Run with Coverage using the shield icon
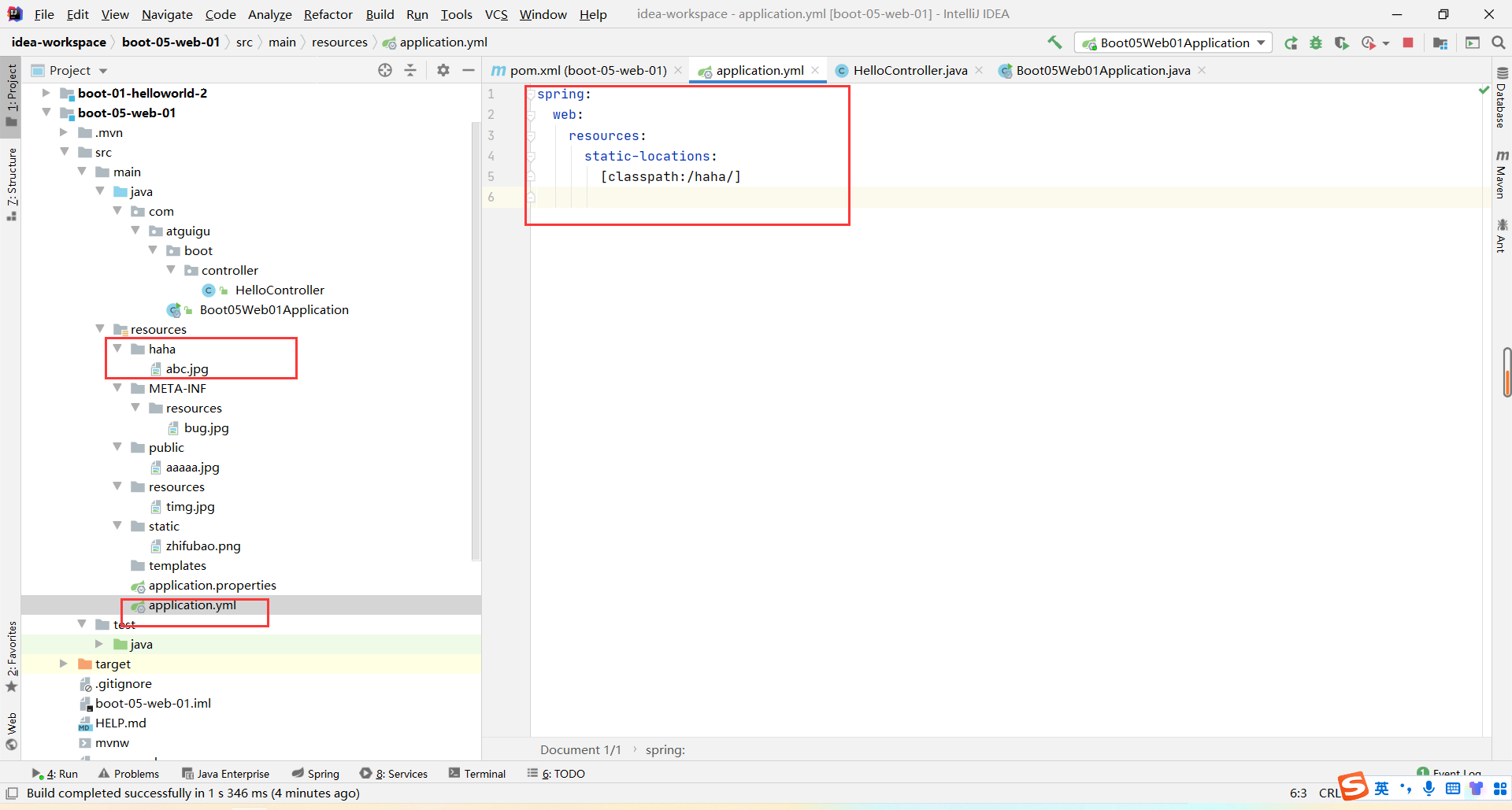Image resolution: width=1512 pixels, height=810 pixels. pyautogui.click(x=1341, y=43)
